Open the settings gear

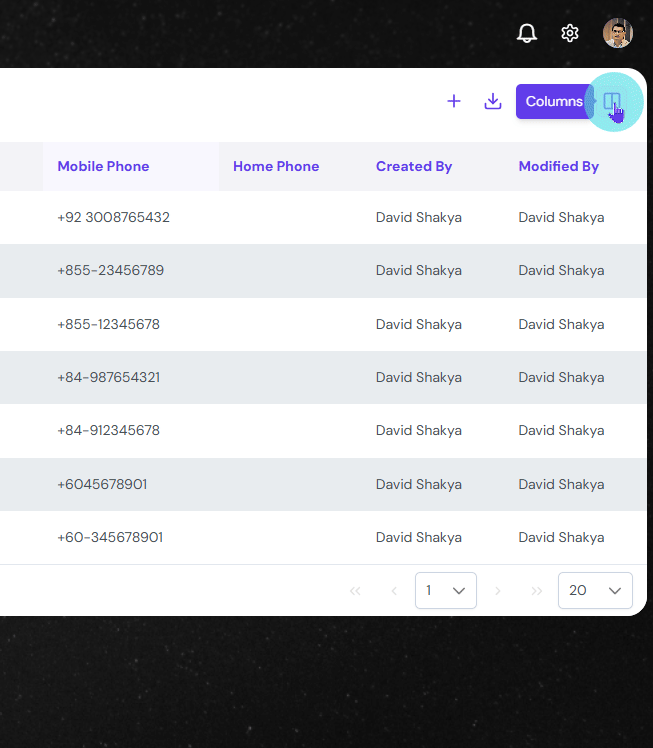pyautogui.click(x=570, y=33)
